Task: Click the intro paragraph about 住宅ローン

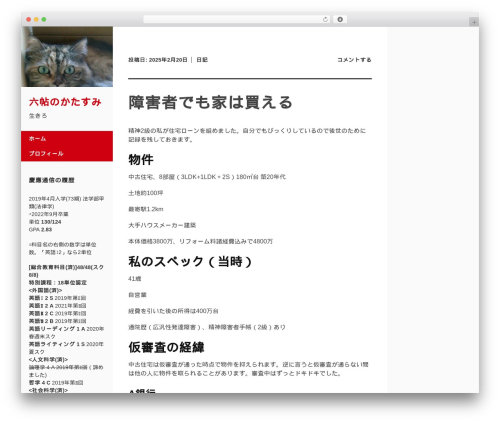Action: (x=247, y=135)
